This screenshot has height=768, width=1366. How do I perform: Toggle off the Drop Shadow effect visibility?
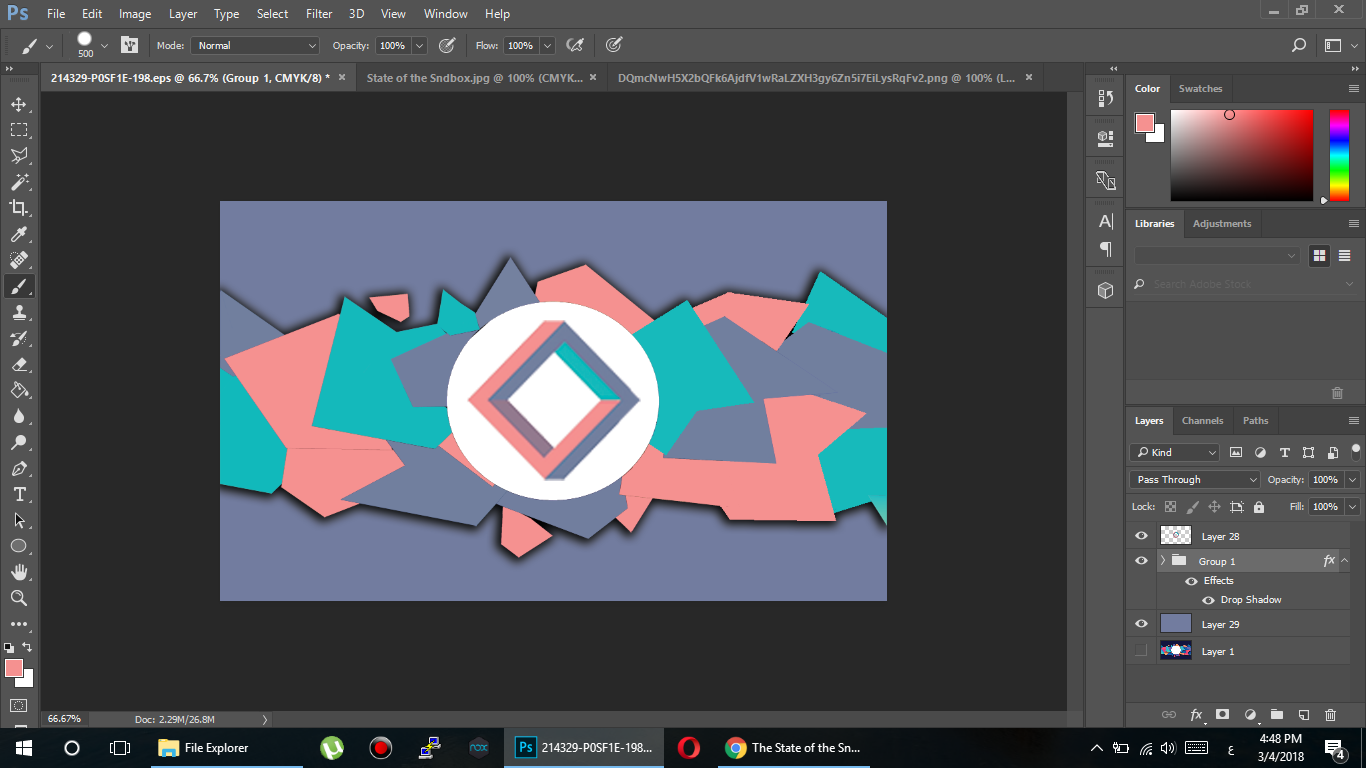1209,599
